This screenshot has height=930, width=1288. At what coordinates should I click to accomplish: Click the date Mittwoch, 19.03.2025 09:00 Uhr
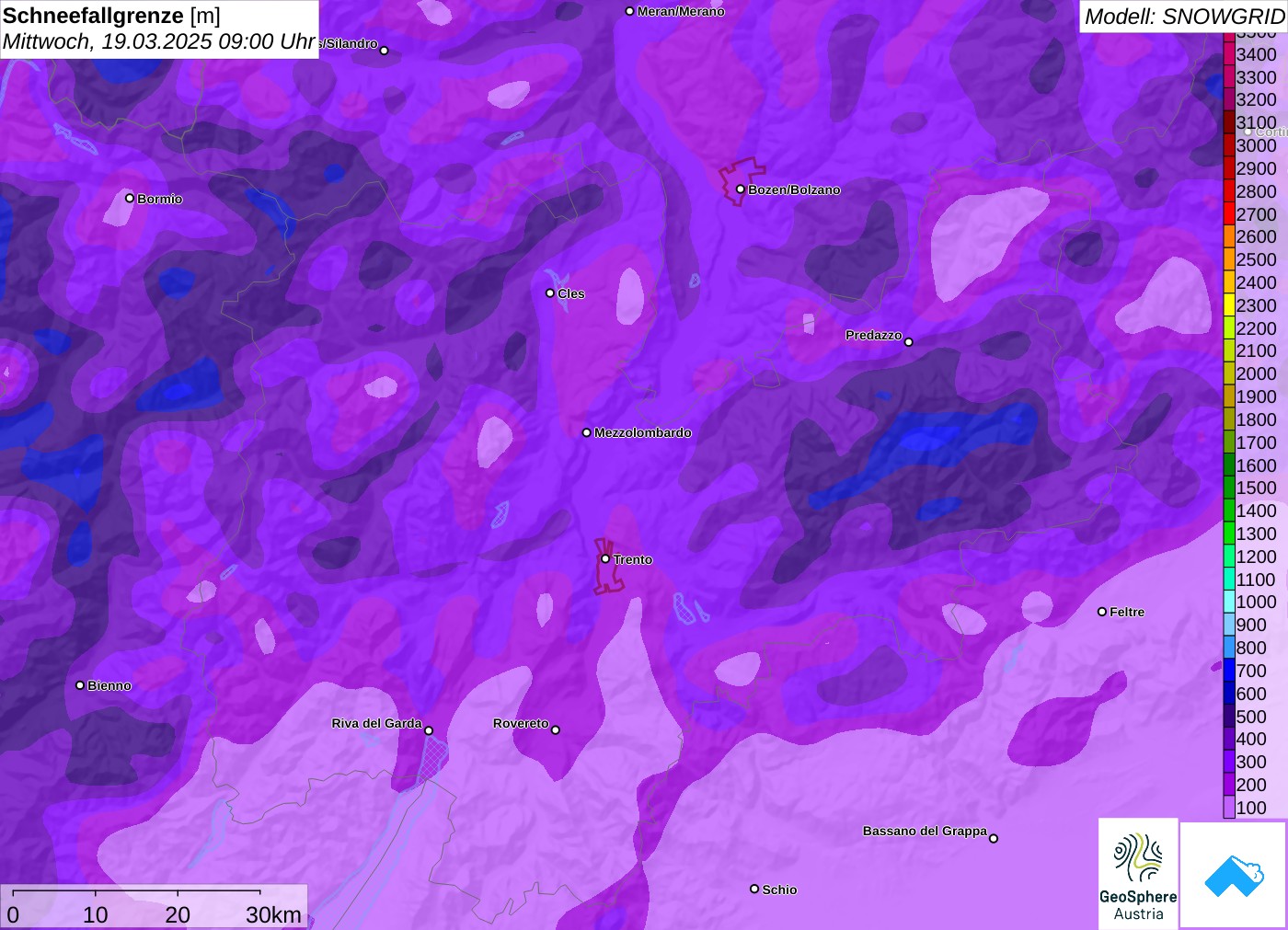click(x=159, y=41)
